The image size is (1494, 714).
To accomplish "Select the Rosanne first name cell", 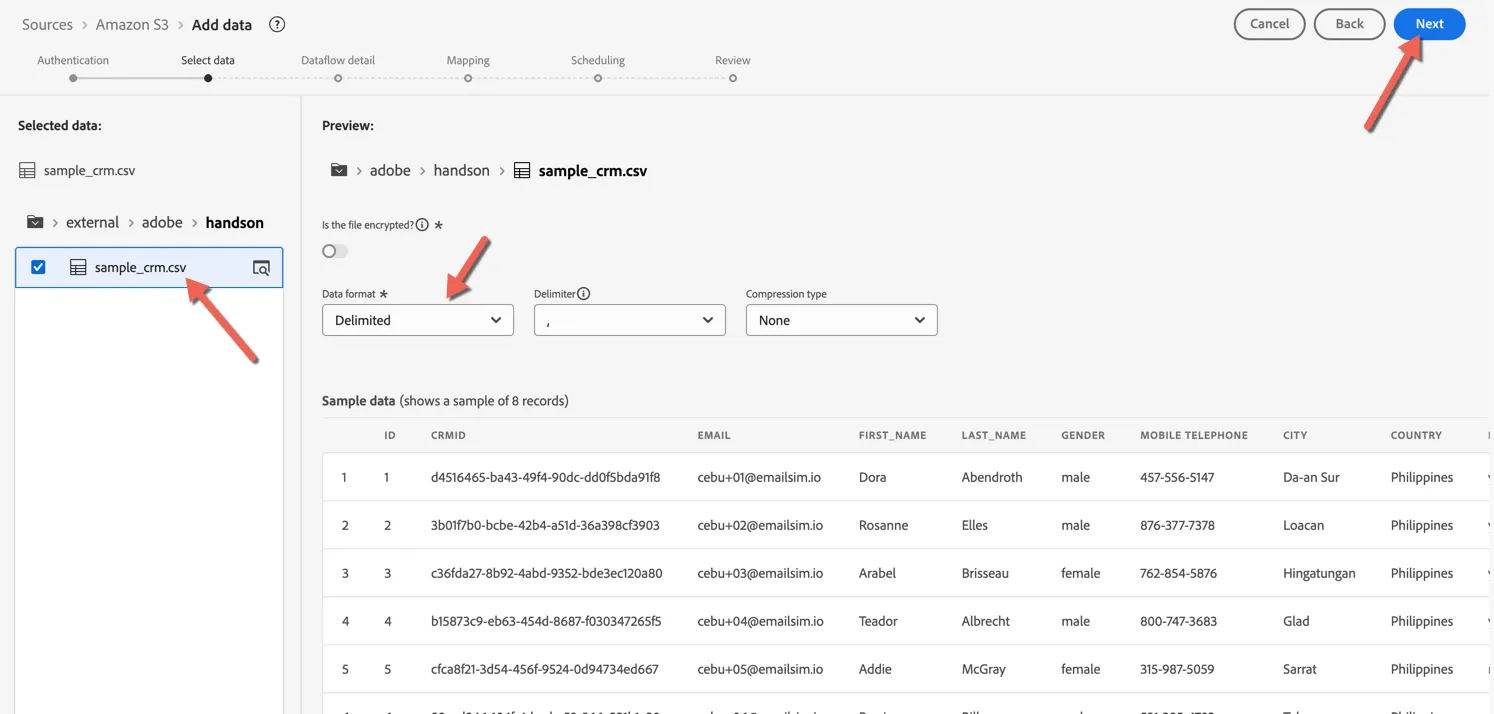I will [x=883, y=525].
